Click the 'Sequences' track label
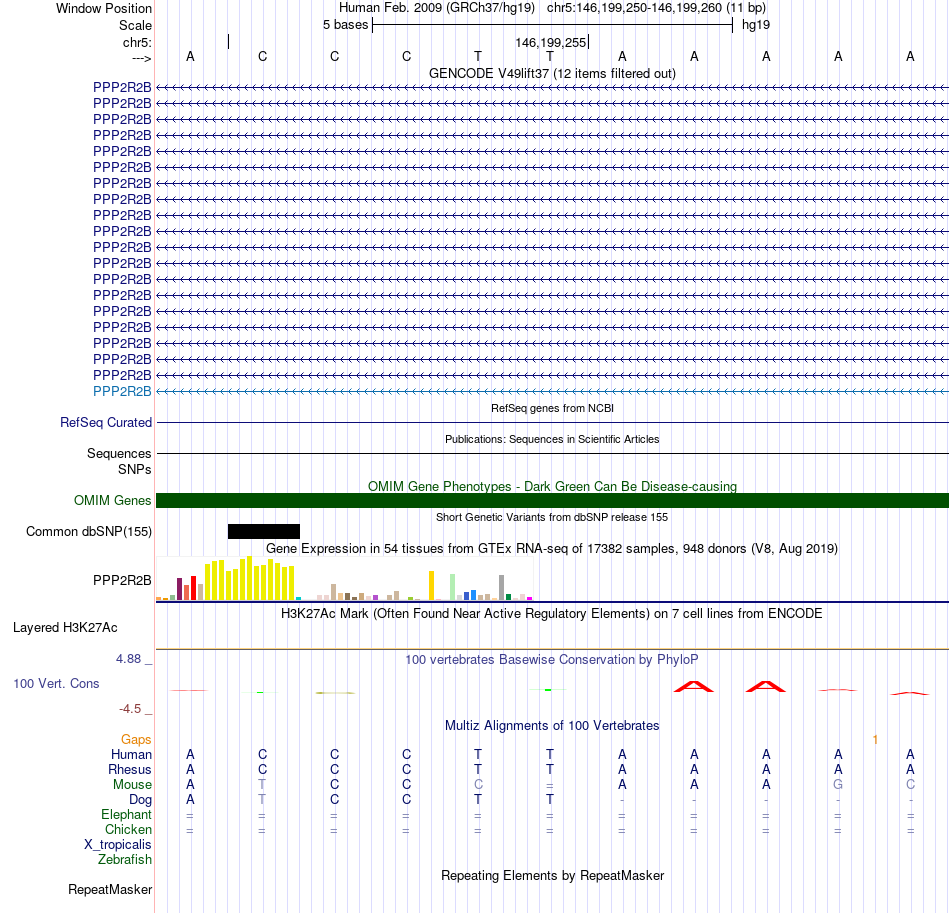 [x=119, y=453]
